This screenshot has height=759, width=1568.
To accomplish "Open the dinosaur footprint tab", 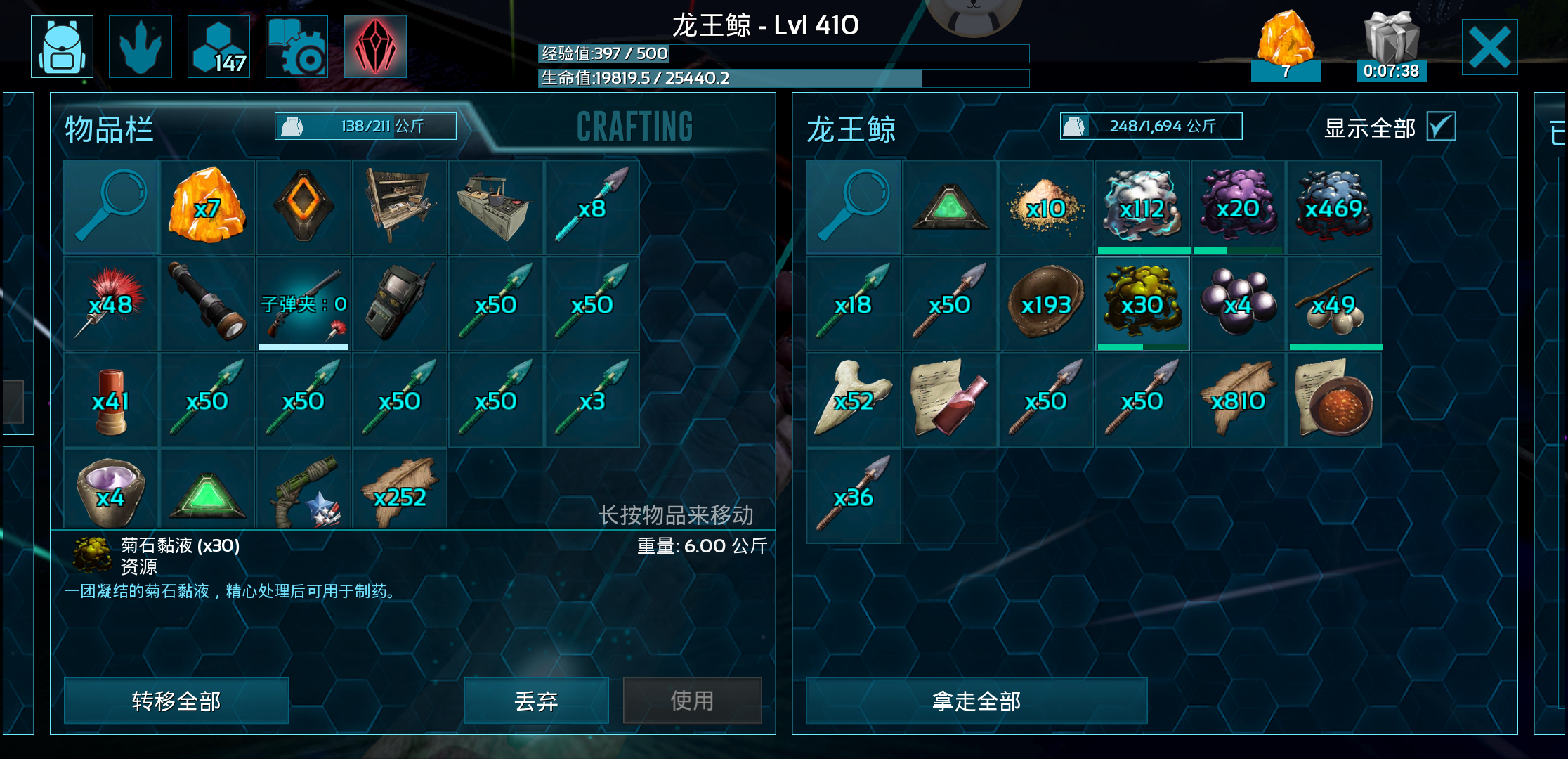I will (141, 46).
